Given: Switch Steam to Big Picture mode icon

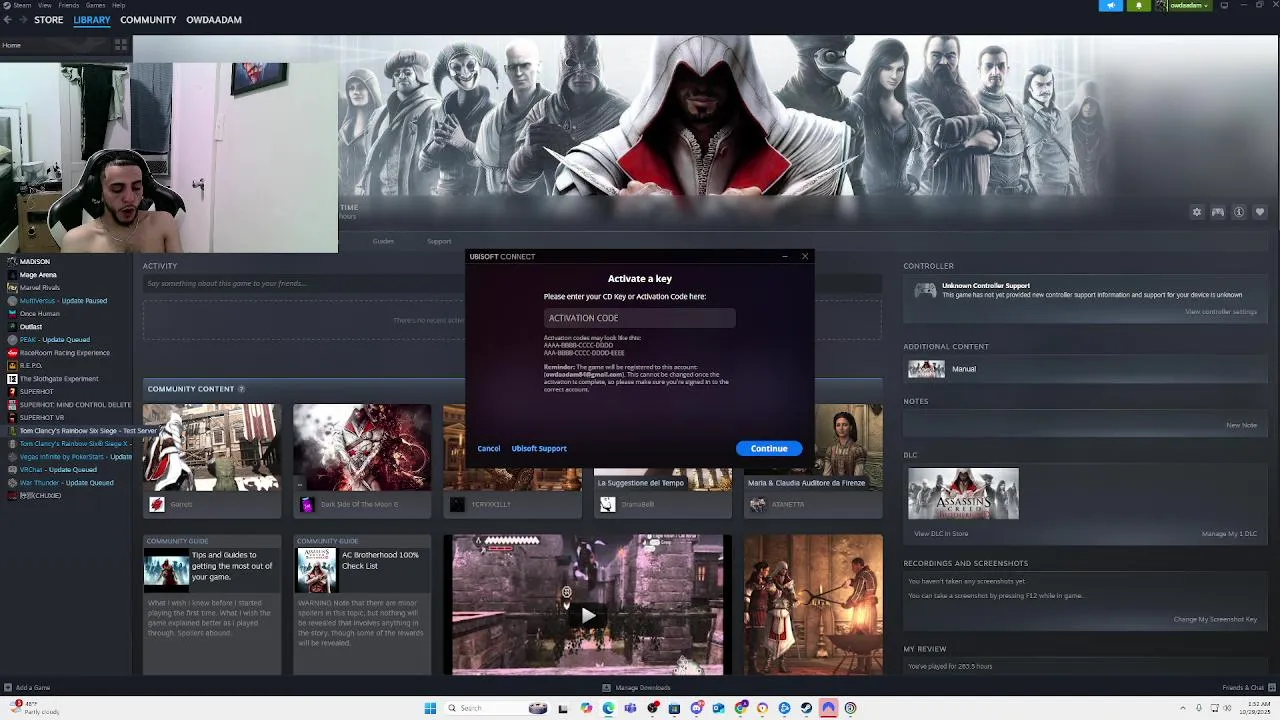Looking at the screenshot, I should click(1224, 5).
